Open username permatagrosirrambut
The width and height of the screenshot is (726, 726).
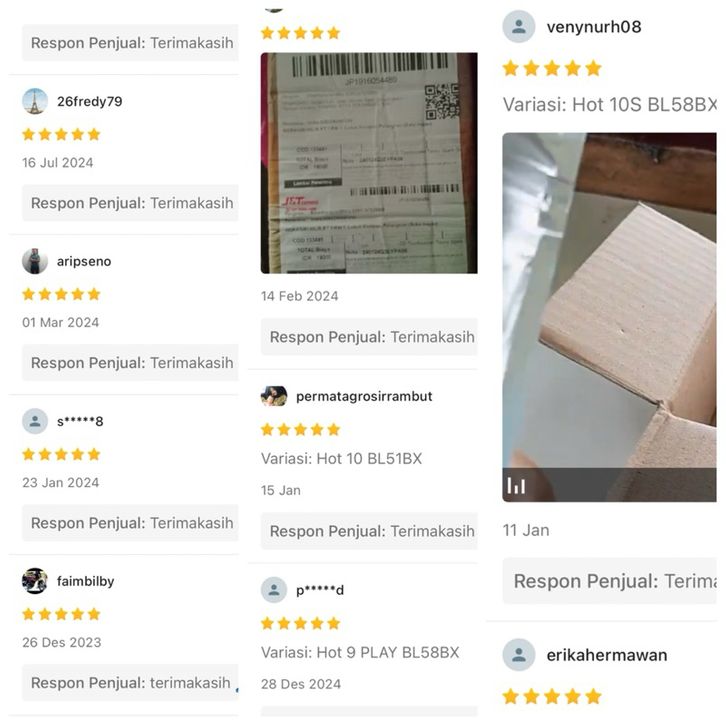click(x=364, y=396)
